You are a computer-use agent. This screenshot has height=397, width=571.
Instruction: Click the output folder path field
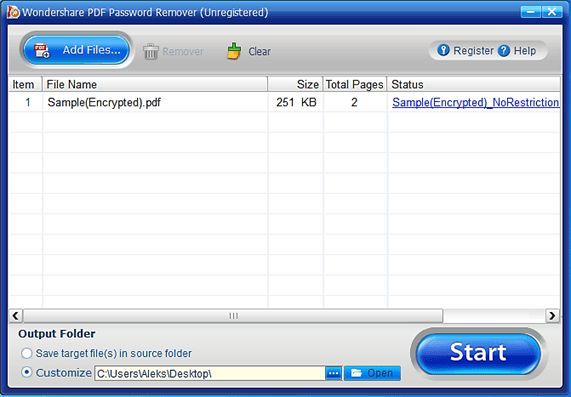[210, 374]
